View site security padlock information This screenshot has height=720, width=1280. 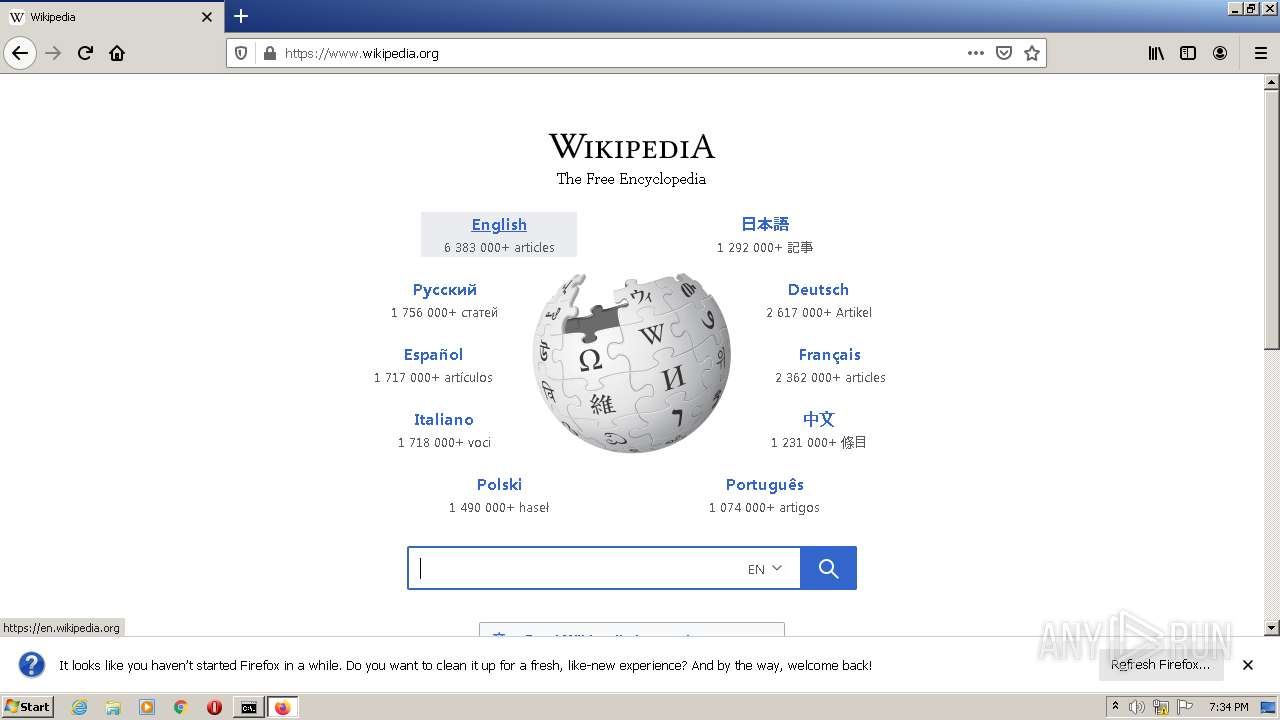pyautogui.click(x=268, y=53)
